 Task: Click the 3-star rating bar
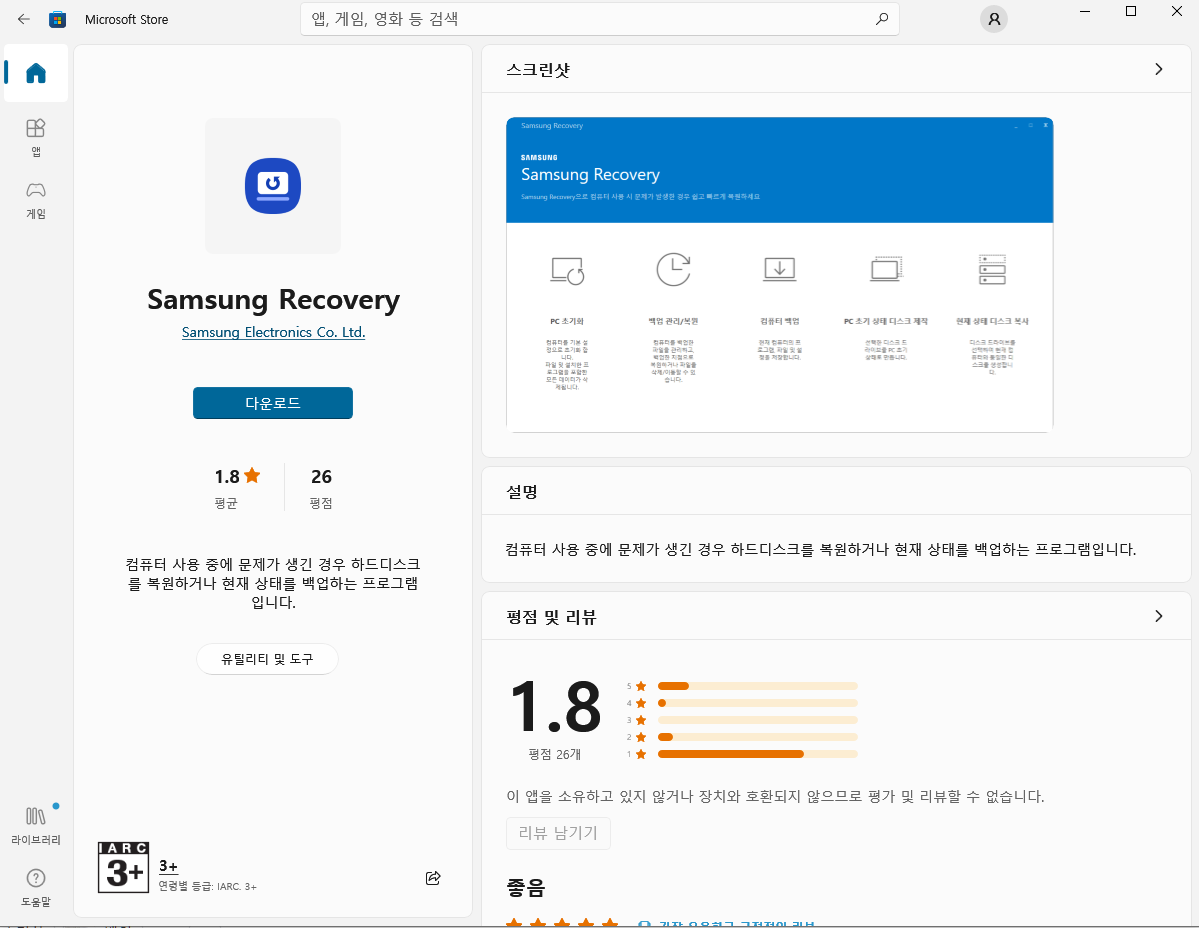(757, 720)
